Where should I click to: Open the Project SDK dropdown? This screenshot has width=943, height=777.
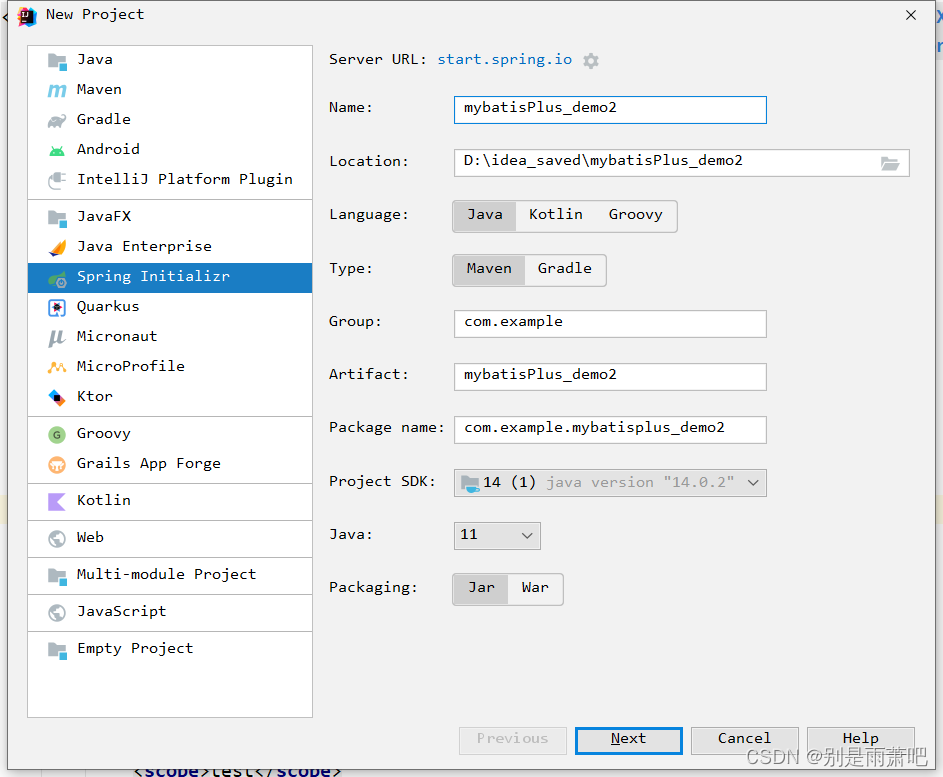point(610,483)
